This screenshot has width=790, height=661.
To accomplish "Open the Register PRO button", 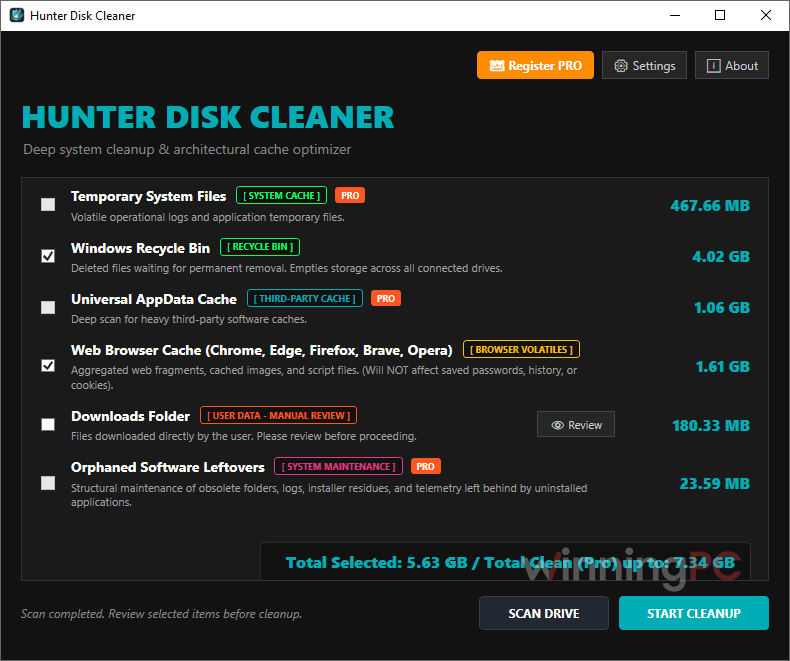I will tap(535, 65).
